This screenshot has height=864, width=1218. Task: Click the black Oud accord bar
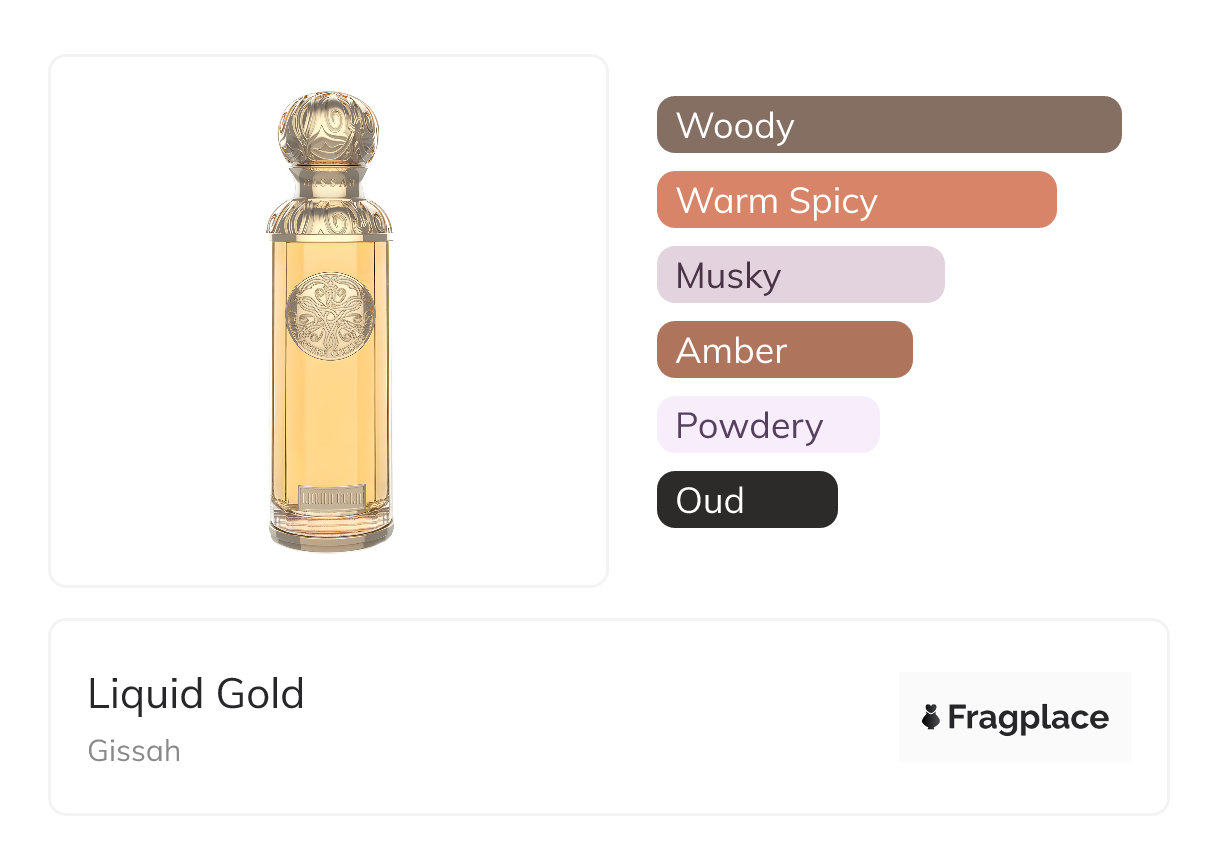click(746, 500)
